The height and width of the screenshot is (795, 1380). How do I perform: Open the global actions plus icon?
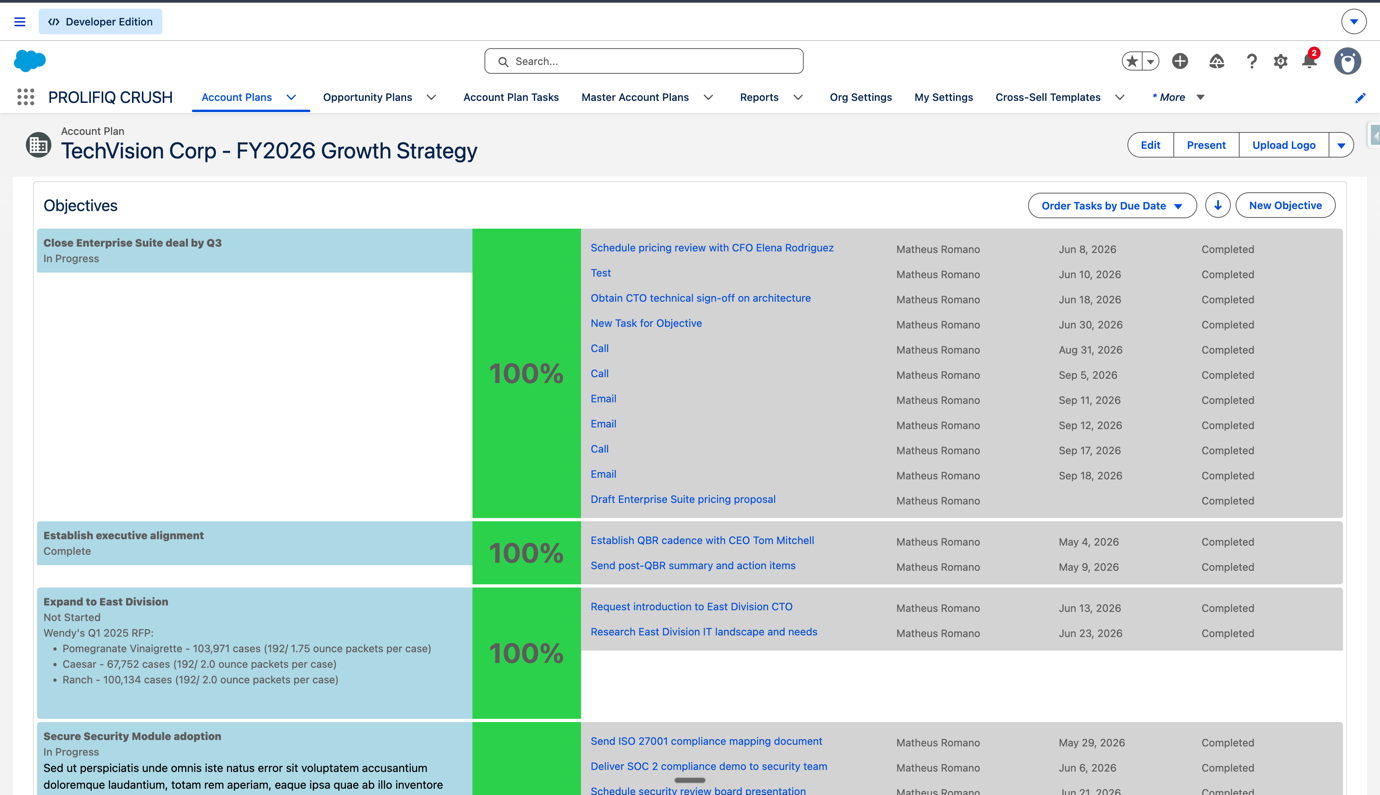[1180, 61]
